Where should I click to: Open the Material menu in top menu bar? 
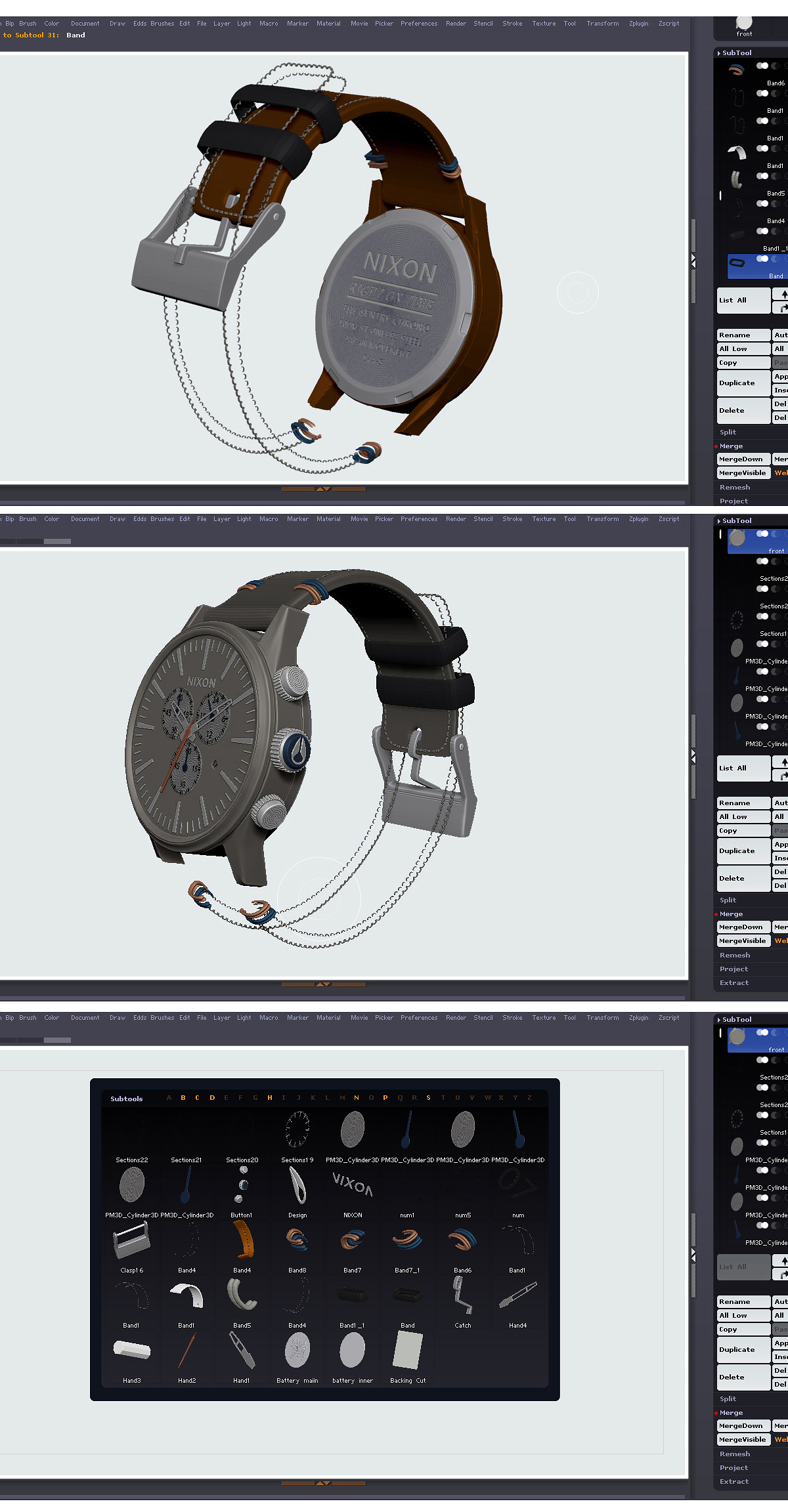pyautogui.click(x=328, y=23)
